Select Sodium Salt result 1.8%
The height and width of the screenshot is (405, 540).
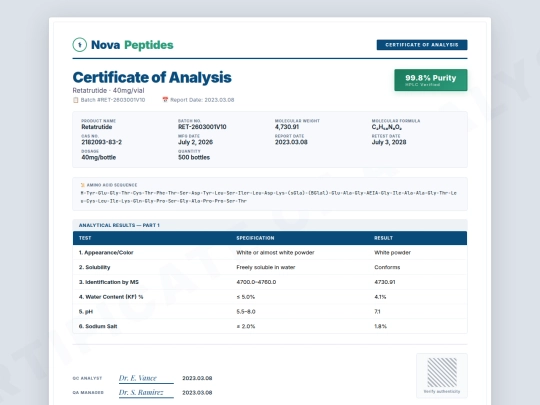coord(381,326)
